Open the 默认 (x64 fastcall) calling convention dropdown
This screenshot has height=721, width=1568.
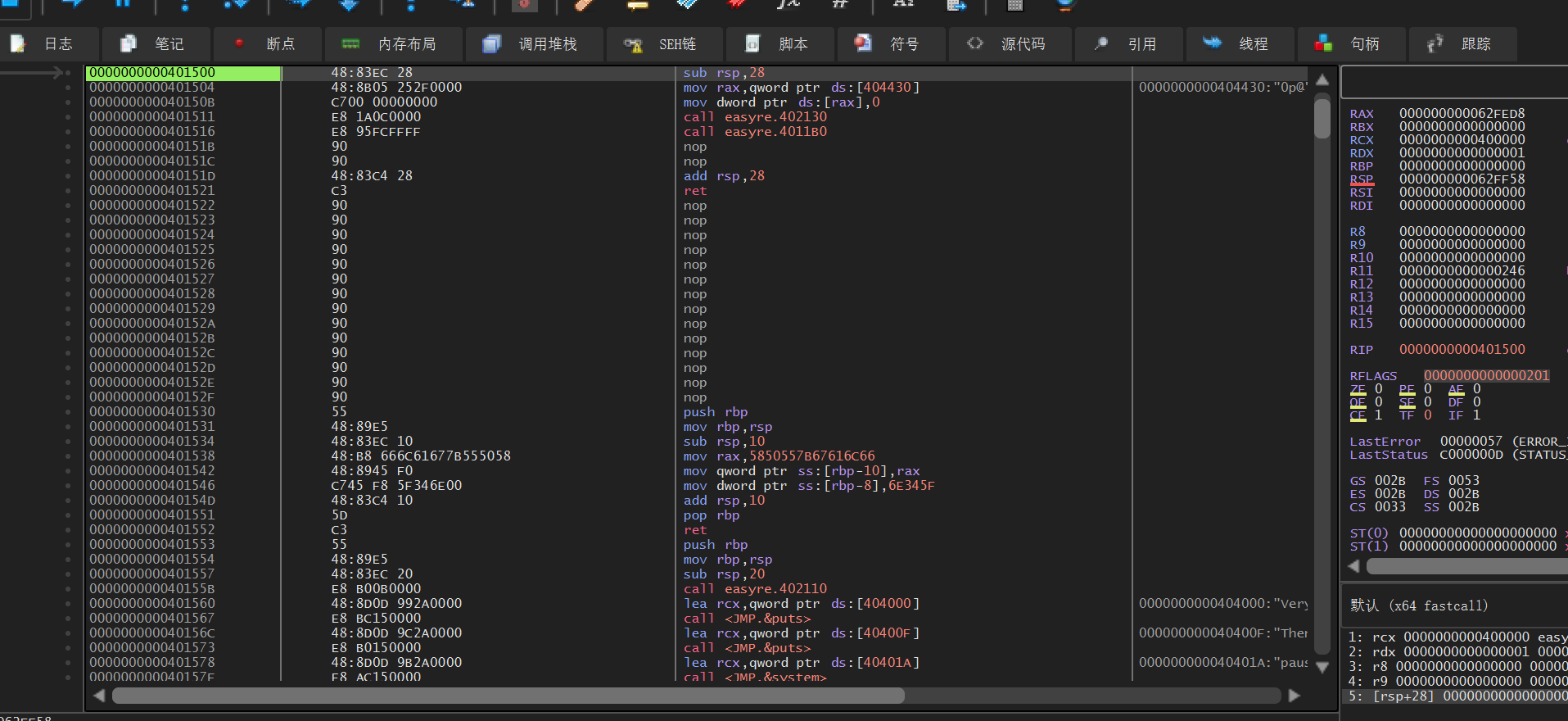(1418, 605)
